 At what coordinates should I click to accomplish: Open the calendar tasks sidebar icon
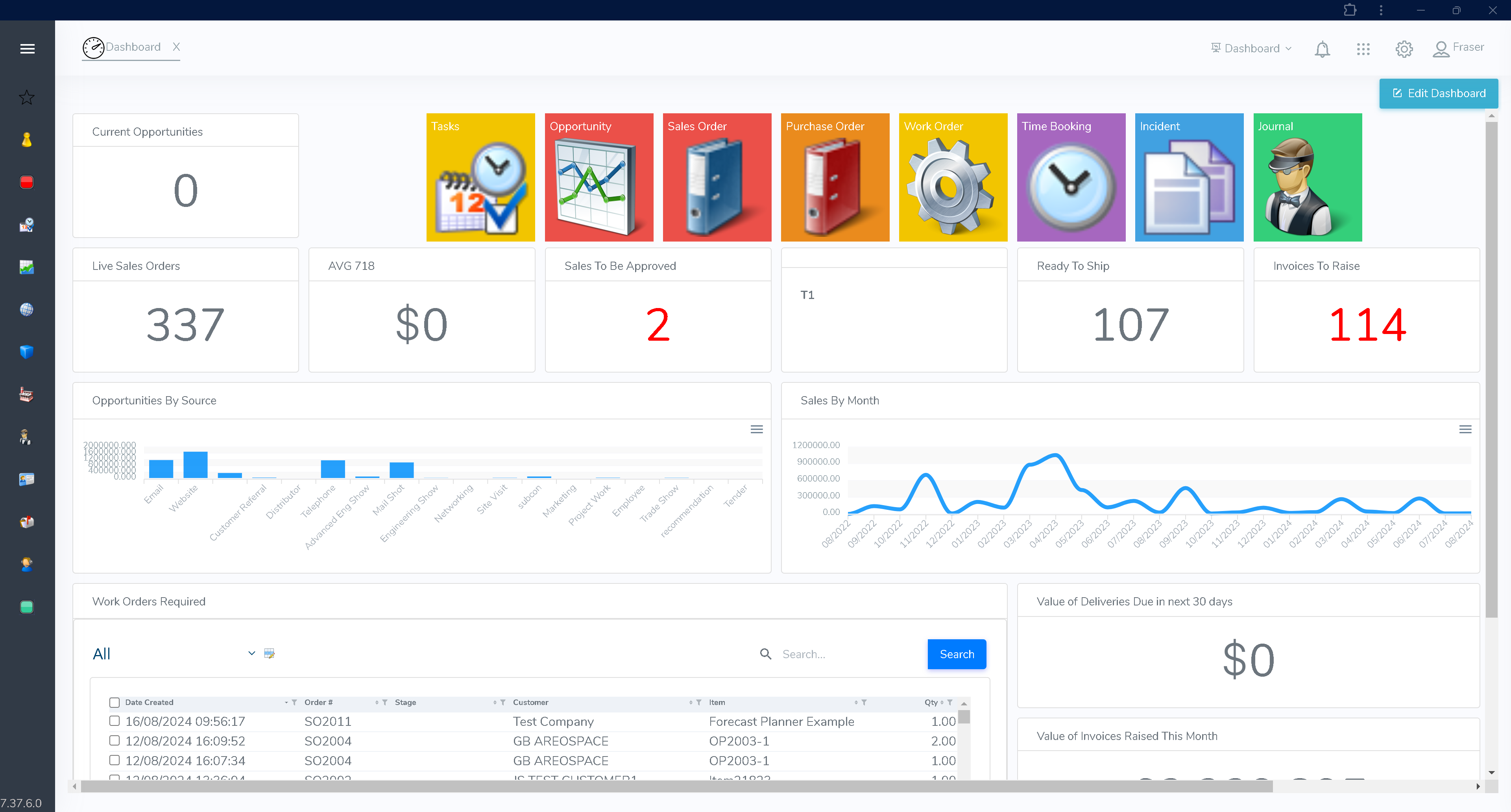click(x=26, y=225)
